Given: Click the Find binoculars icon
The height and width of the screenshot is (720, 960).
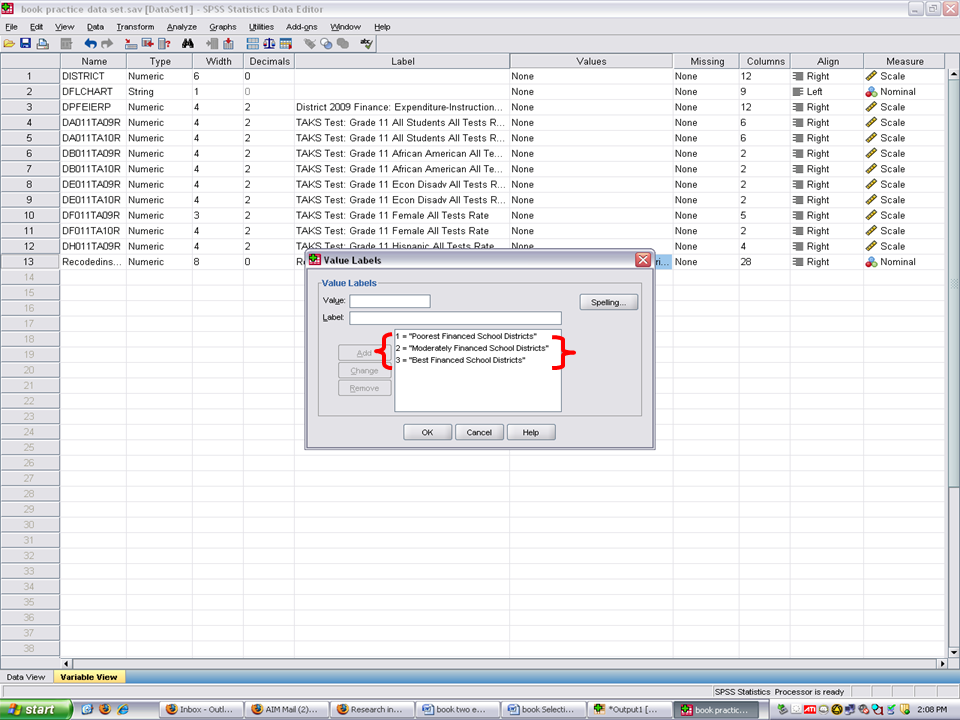Looking at the screenshot, I should 187,44.
